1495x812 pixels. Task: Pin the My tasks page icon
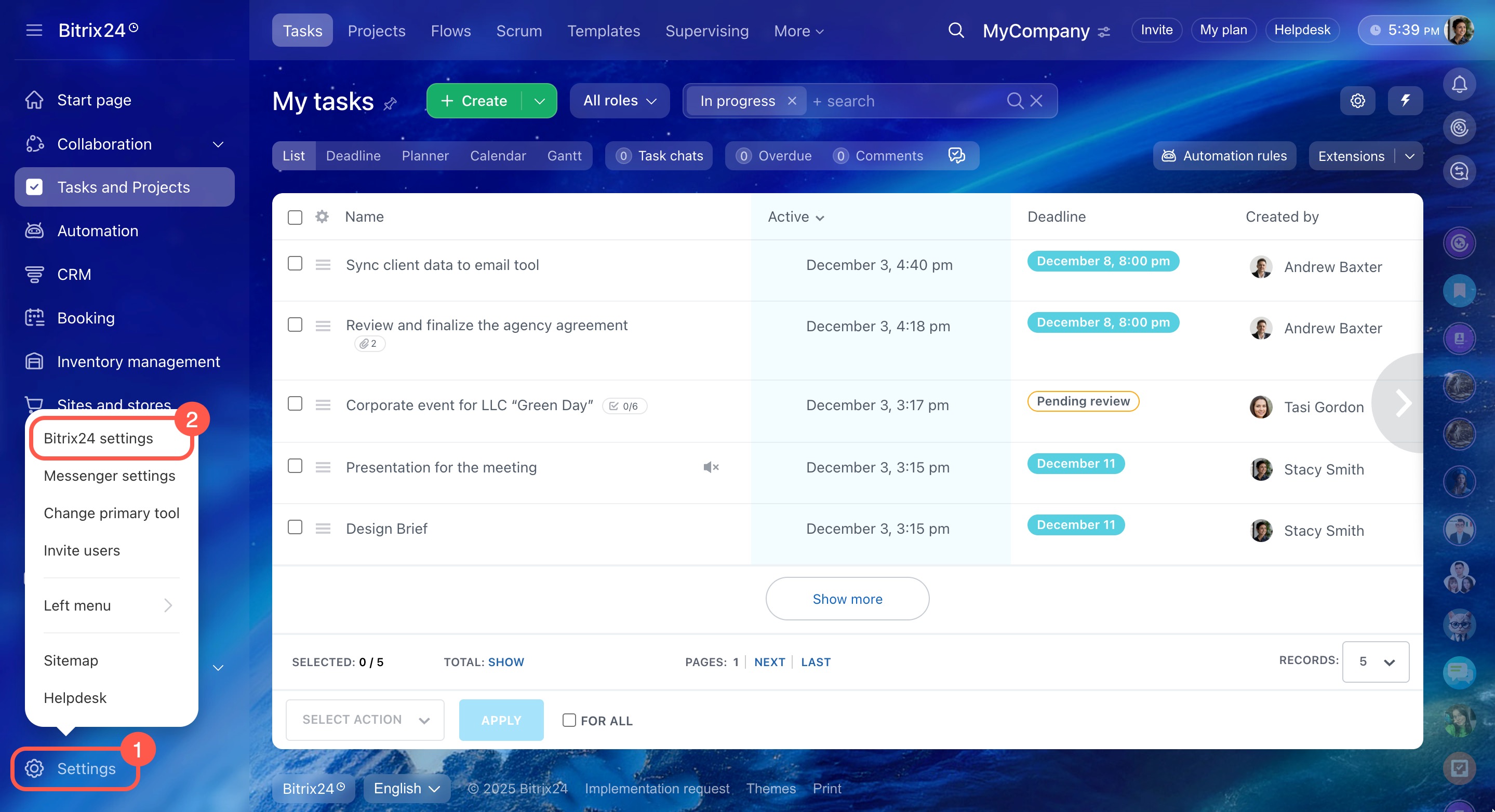(391, 104)
